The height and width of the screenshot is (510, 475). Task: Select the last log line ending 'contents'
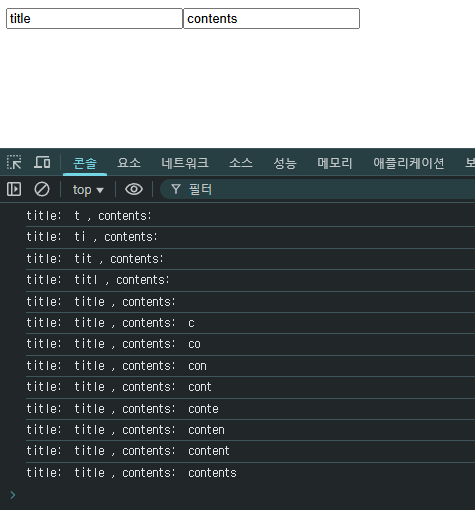[250, 473]
